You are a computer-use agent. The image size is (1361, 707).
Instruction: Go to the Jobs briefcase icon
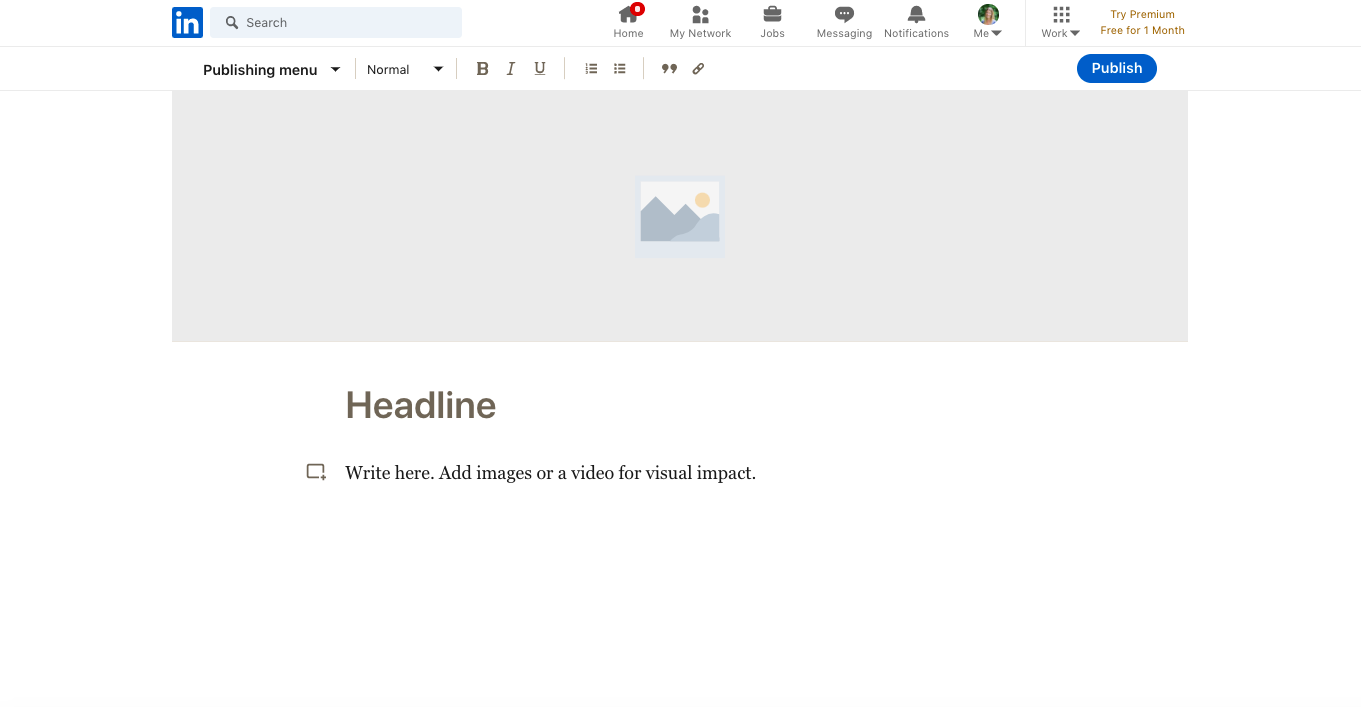[772, 22]
